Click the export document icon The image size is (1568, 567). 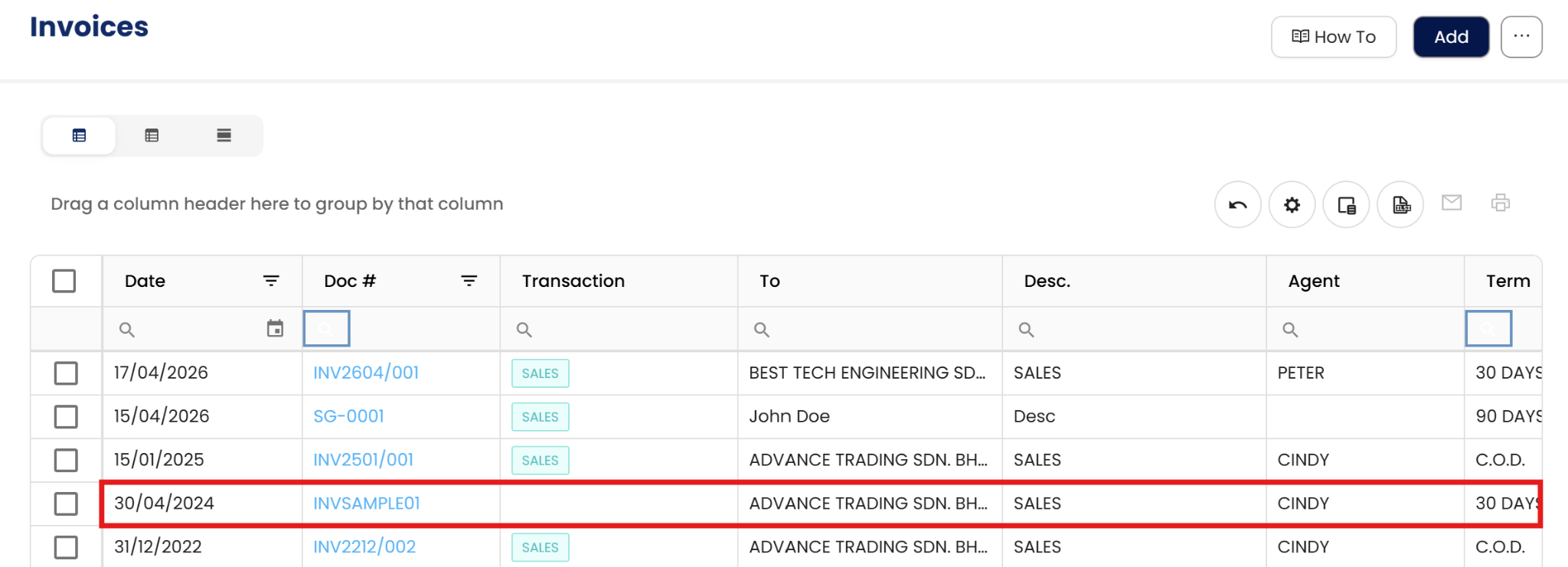[x=1400, y=204]
